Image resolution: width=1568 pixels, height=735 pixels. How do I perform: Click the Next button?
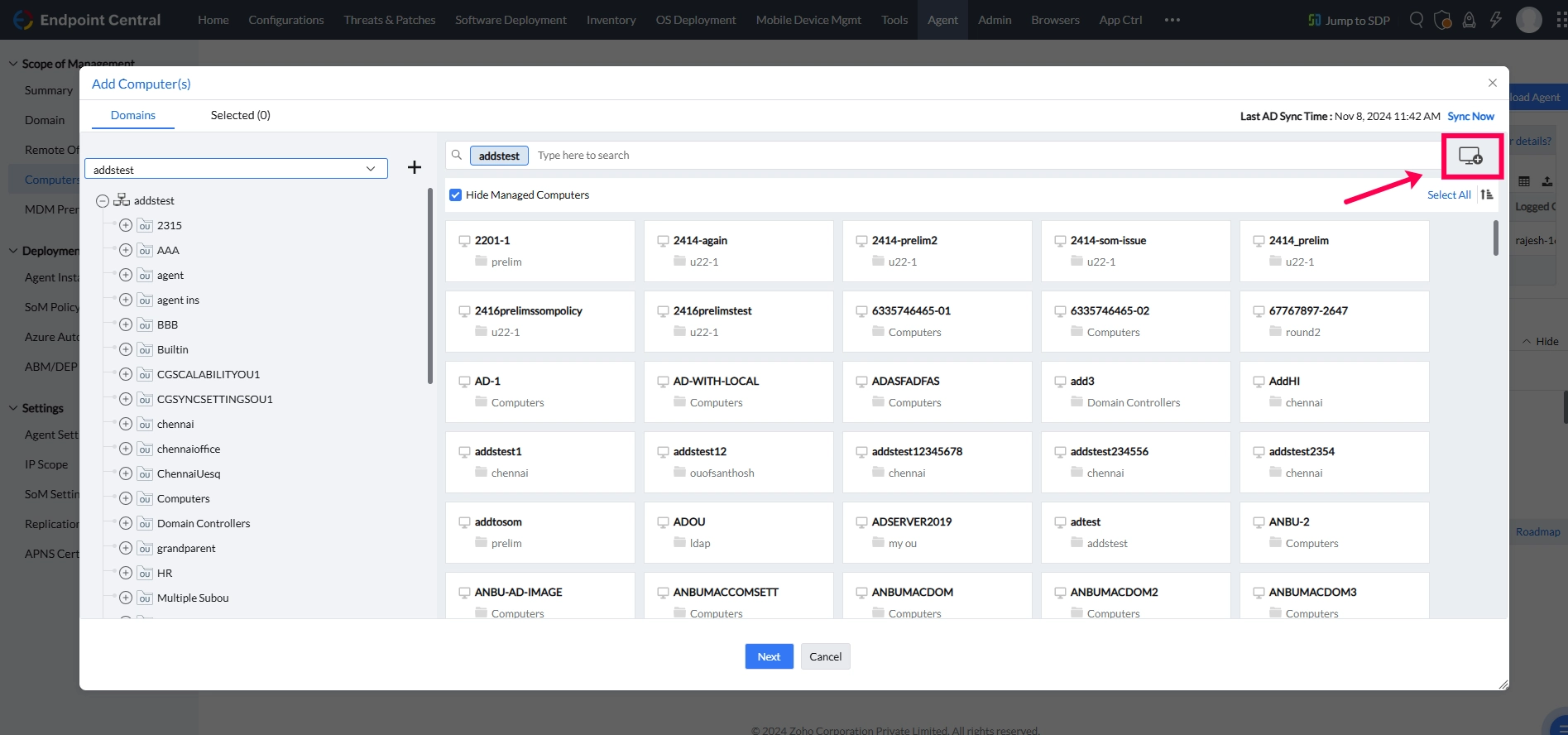[x=769, y=656]
